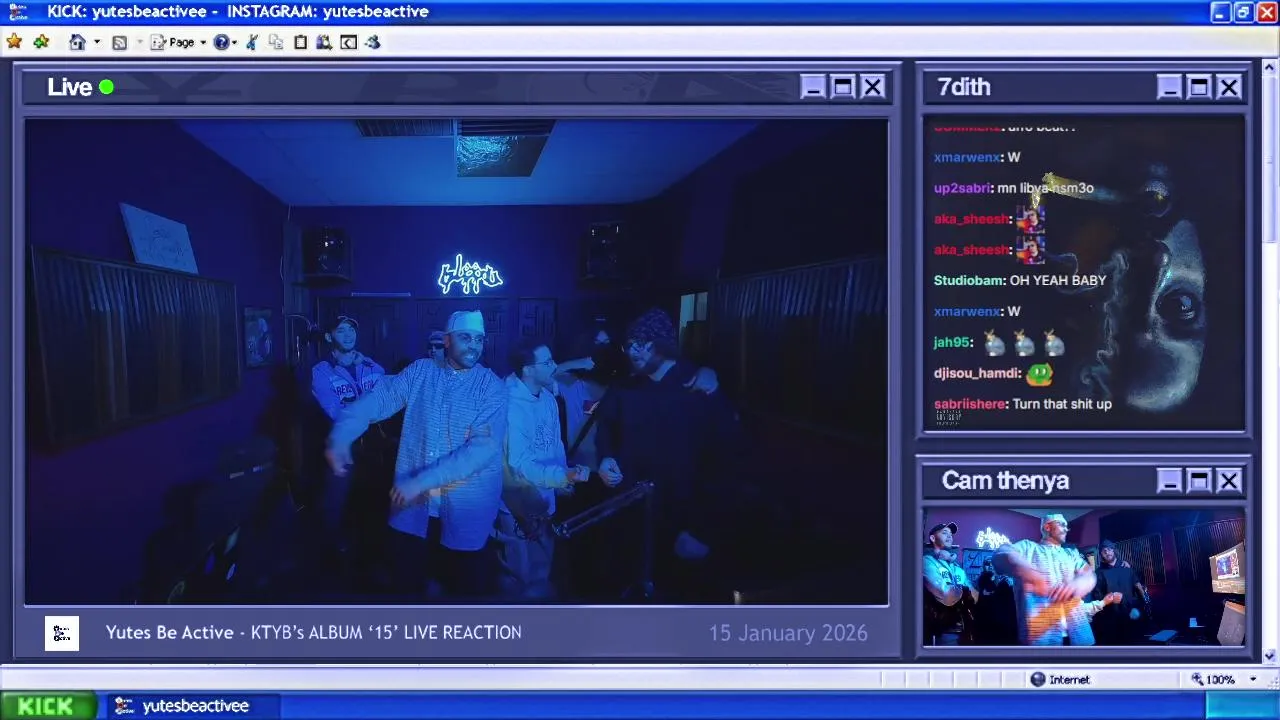Minimize the Live window panel

(813, 87)
